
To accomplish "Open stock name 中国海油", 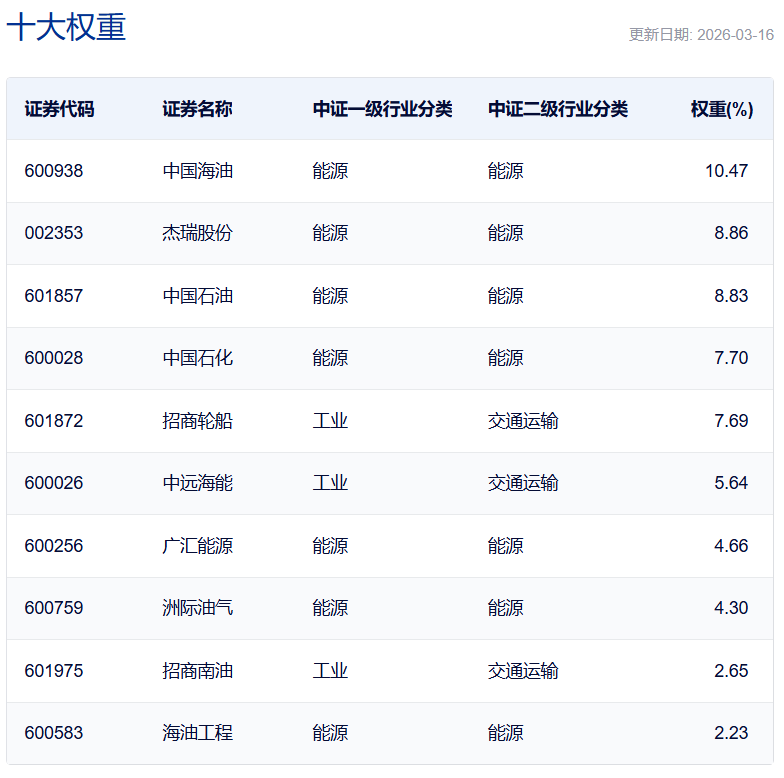I will click(197, 171).
